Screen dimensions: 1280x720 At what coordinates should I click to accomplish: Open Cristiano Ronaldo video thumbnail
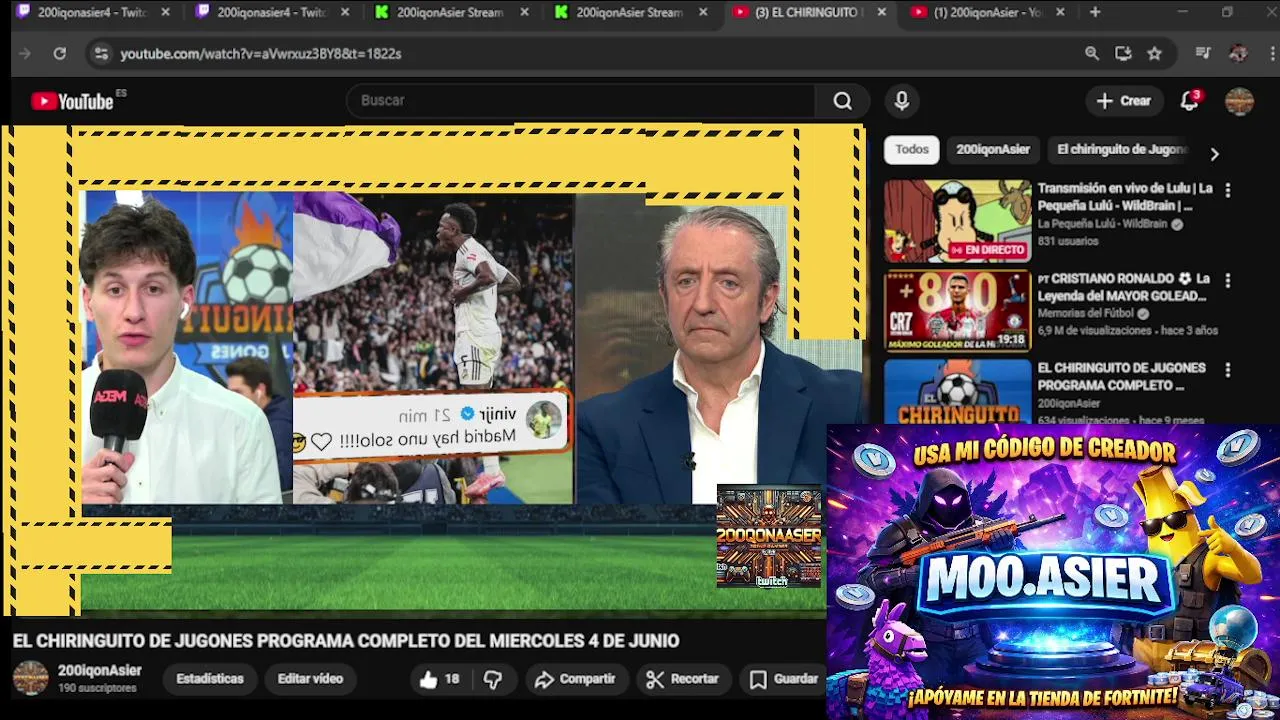click(957, 311)
